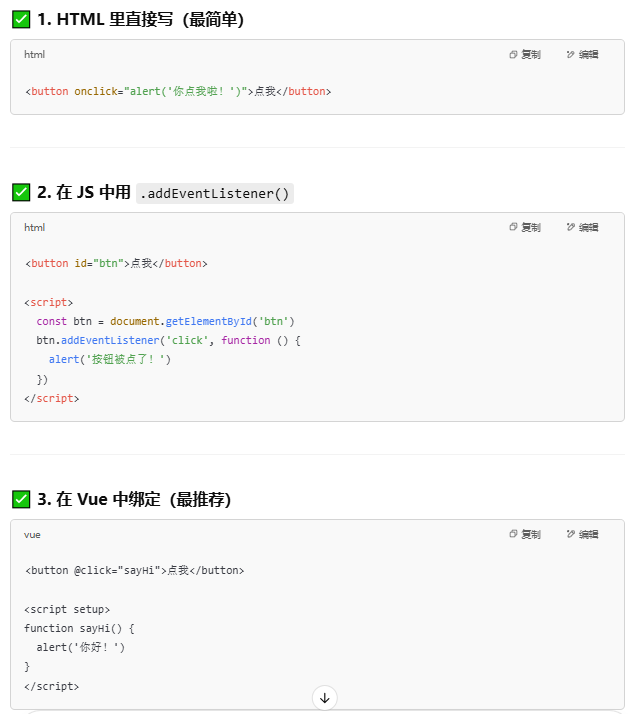Click the closing '</script>' line in Vue block
This screenshot has width=639, height=714.
click(x=51, y=686)
